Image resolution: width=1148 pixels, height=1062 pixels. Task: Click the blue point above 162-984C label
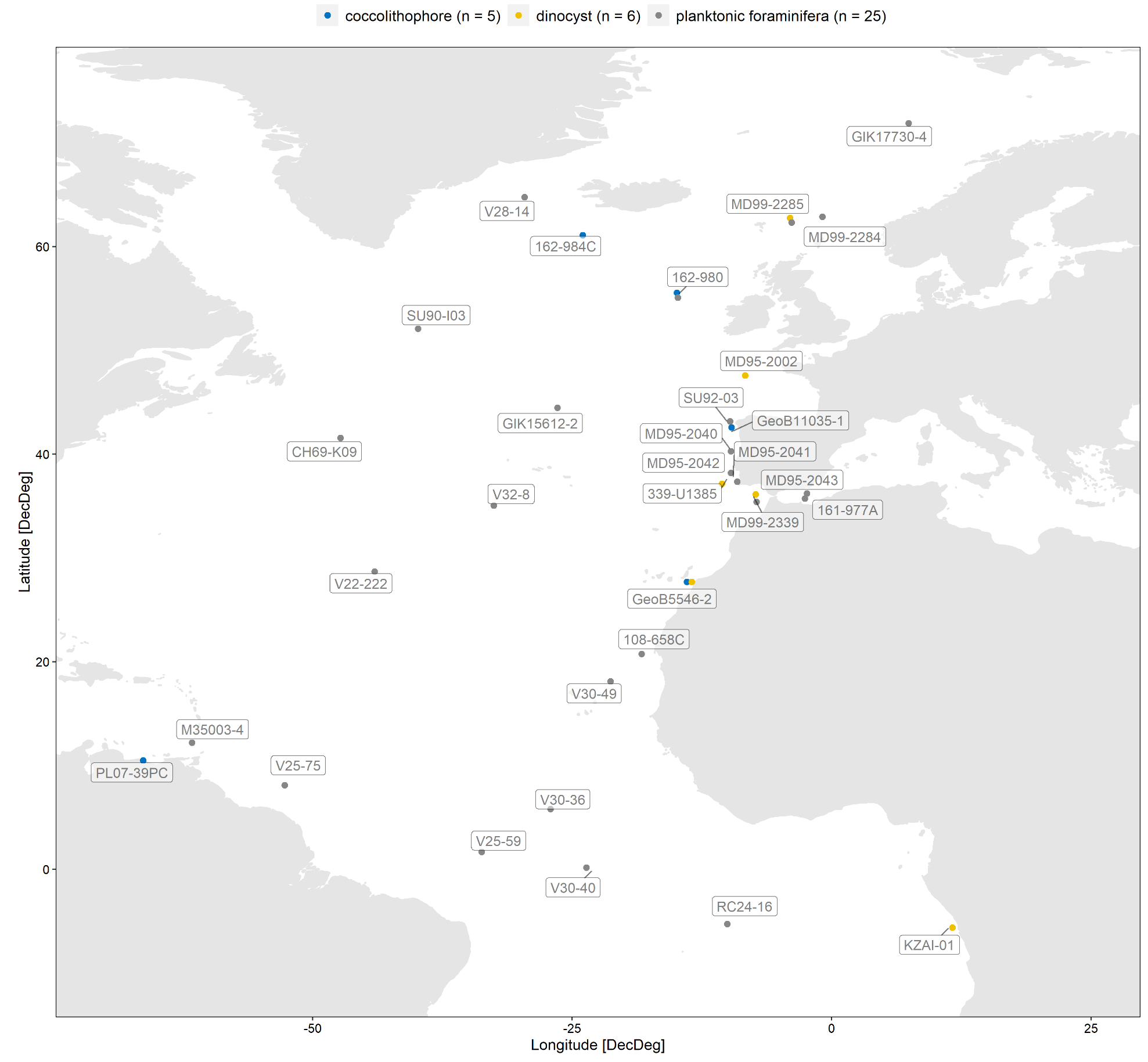tap(582, 235)
